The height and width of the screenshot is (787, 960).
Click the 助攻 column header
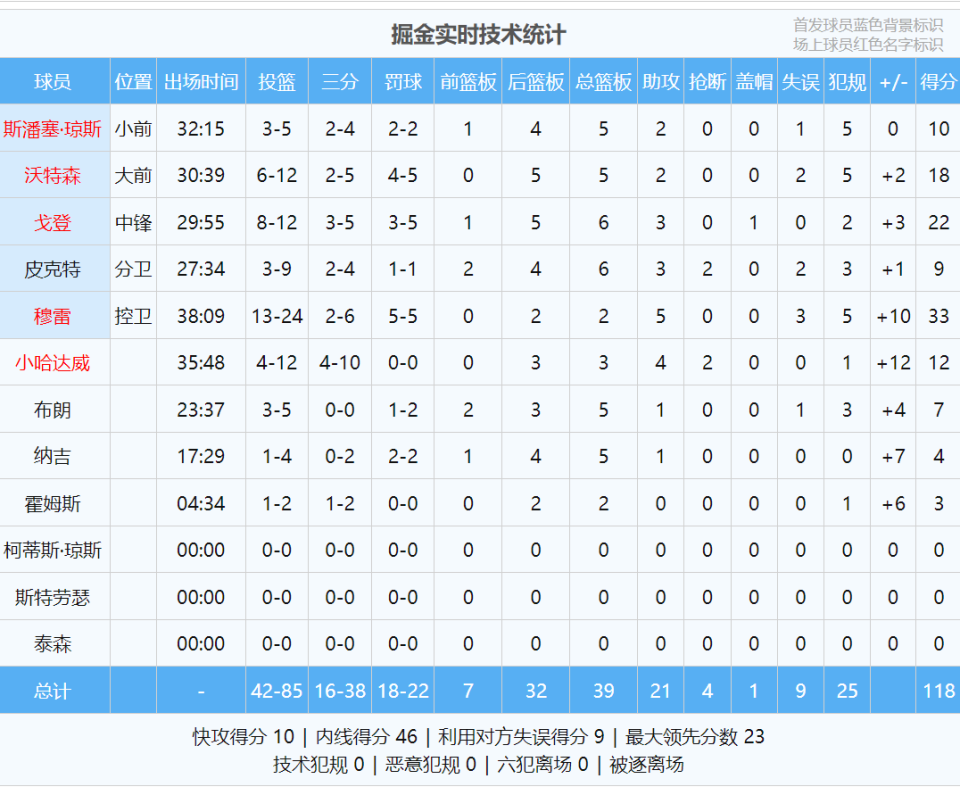[x=660, y=82]
